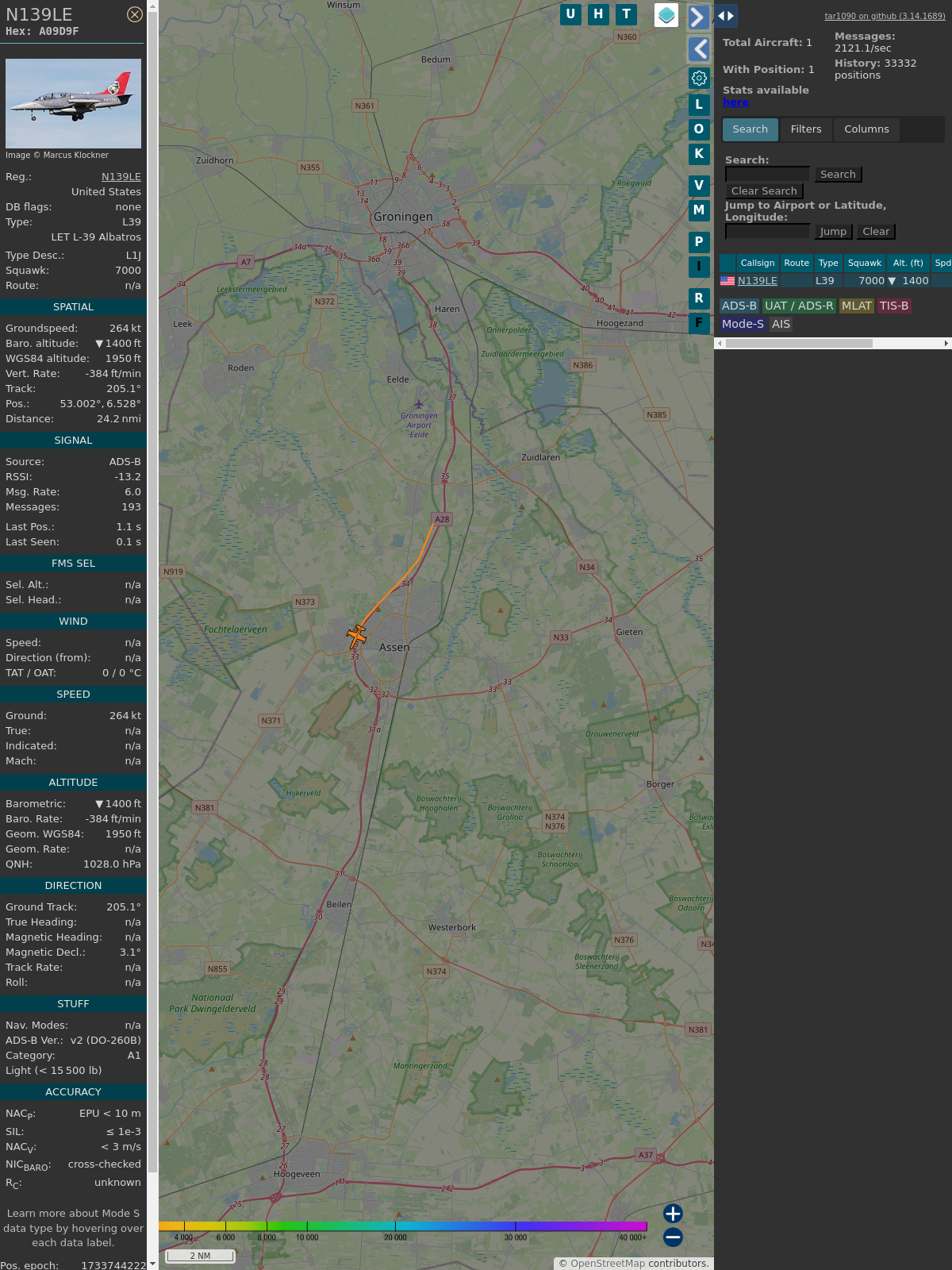Toggle the O map button
The height and width of the screenshot is (1270, 952).
(699, 129)
